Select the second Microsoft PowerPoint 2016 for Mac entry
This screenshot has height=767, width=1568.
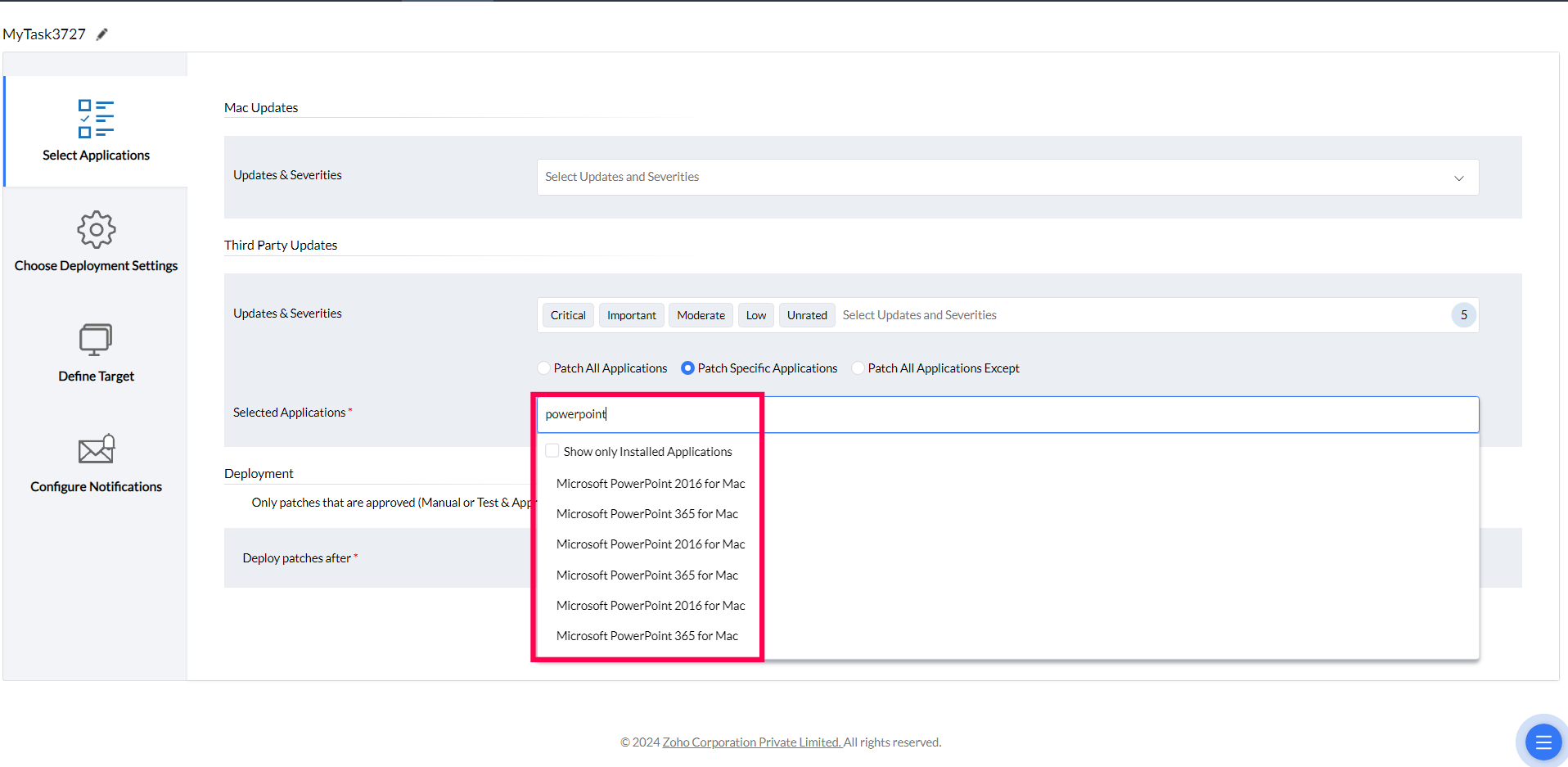pos(651,544)
